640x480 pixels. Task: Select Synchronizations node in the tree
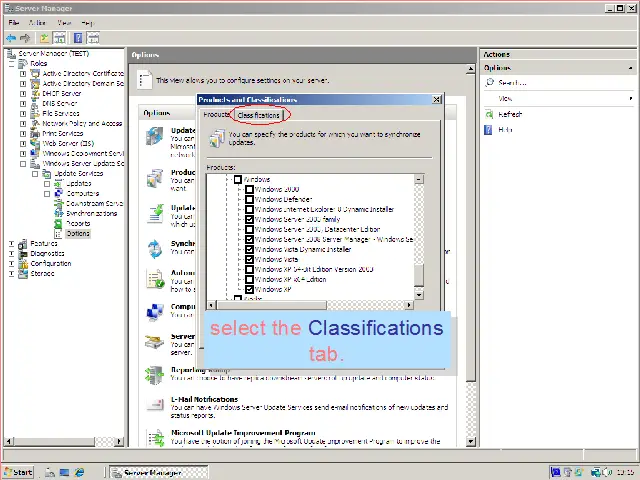(x=91, y=213)
